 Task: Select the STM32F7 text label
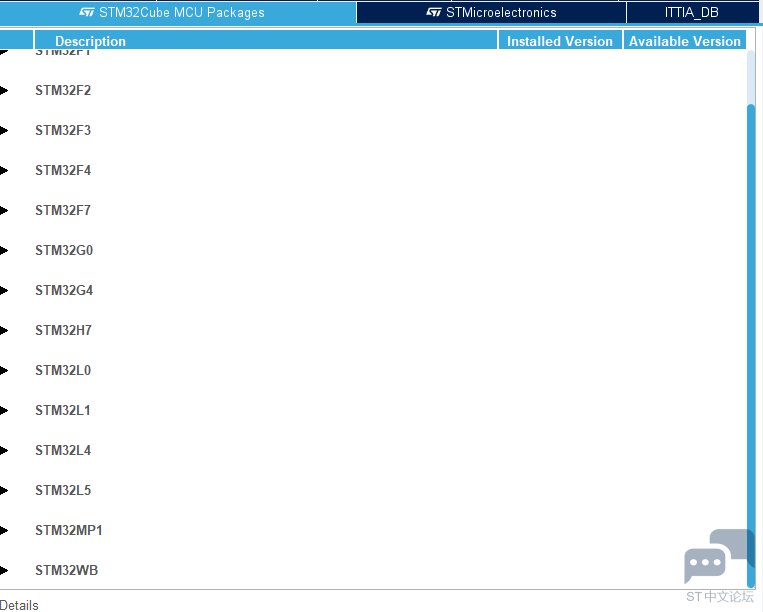click(x=63, y=210)
